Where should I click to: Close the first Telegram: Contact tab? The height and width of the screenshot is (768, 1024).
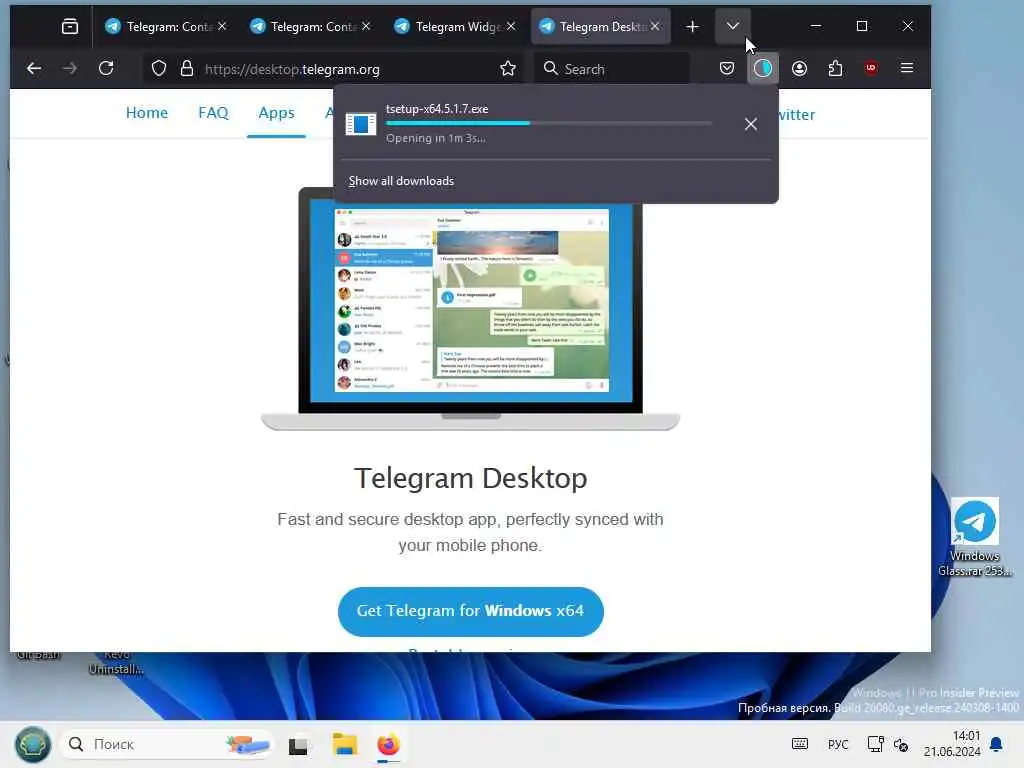pyautogui.click(x=222, y=26)
